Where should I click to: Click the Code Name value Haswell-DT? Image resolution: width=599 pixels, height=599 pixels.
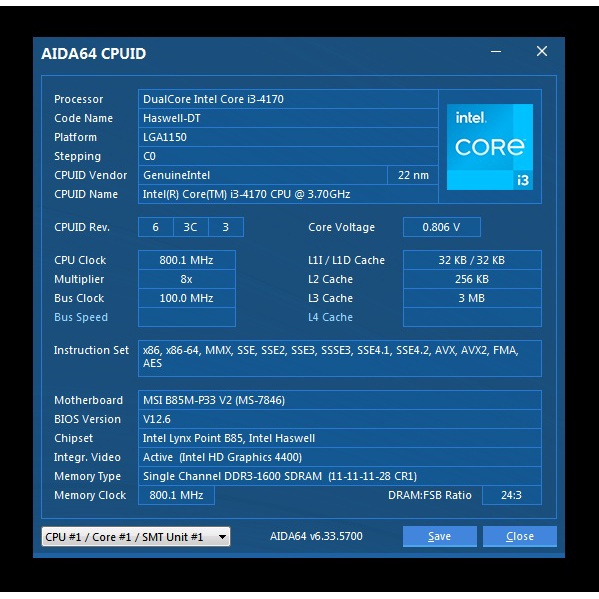coord(288,118)
